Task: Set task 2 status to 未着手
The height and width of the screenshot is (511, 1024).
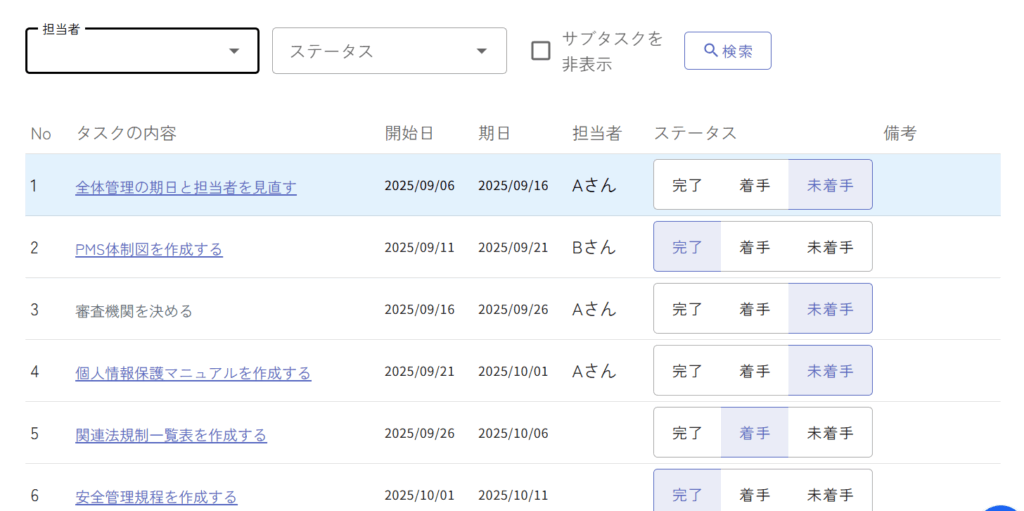Action: pos(830,247)
